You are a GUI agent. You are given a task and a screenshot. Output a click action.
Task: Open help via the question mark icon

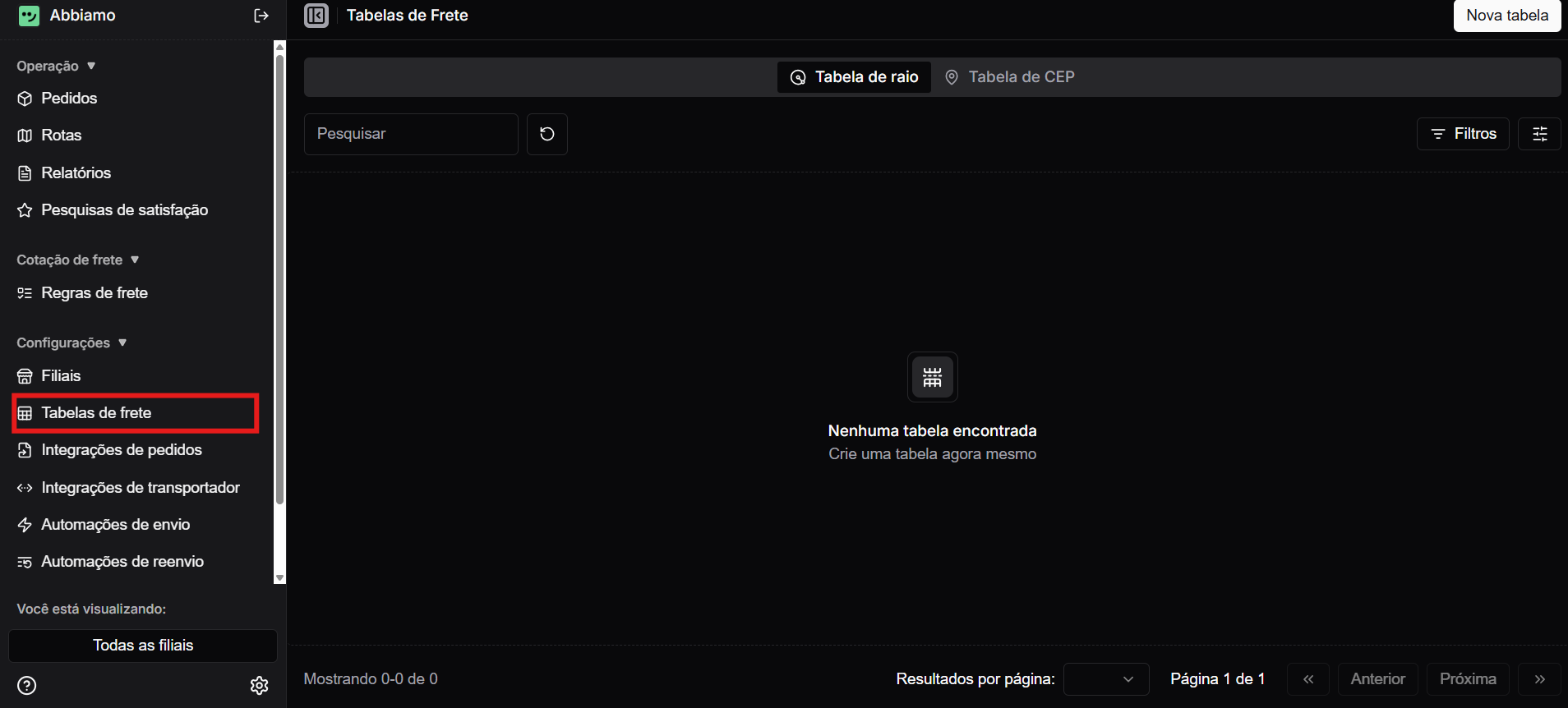27,685
